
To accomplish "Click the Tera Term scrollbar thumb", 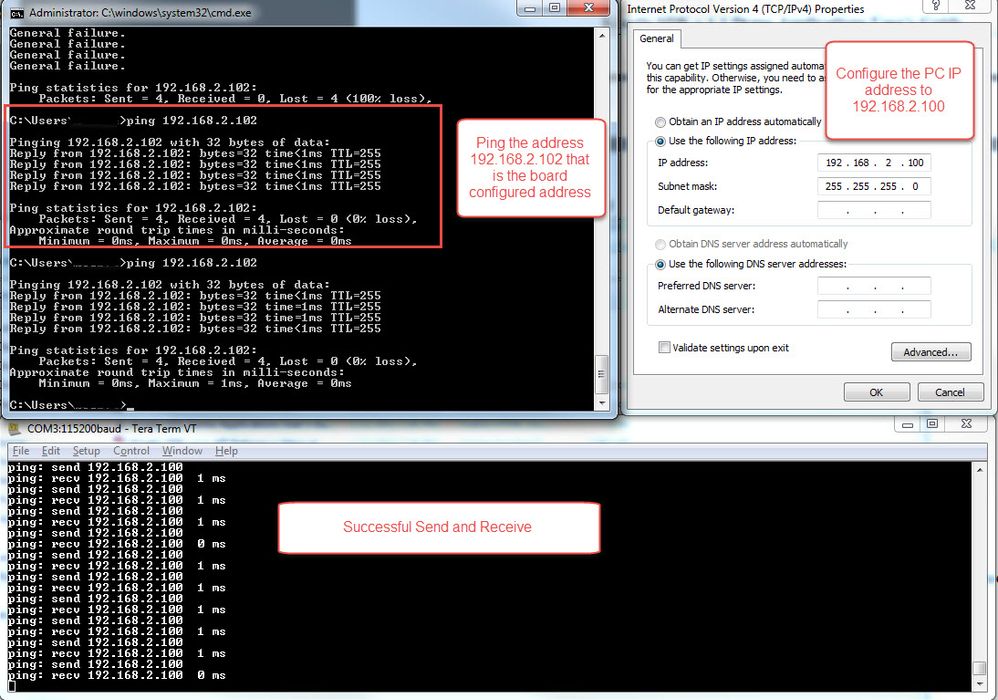I will (980, 668).
